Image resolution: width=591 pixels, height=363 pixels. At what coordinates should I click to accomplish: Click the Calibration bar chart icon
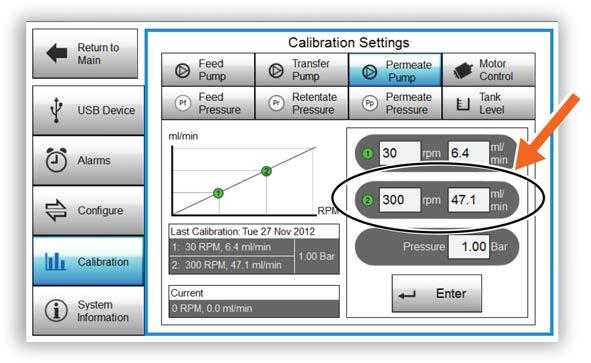(x=55, y=261)
